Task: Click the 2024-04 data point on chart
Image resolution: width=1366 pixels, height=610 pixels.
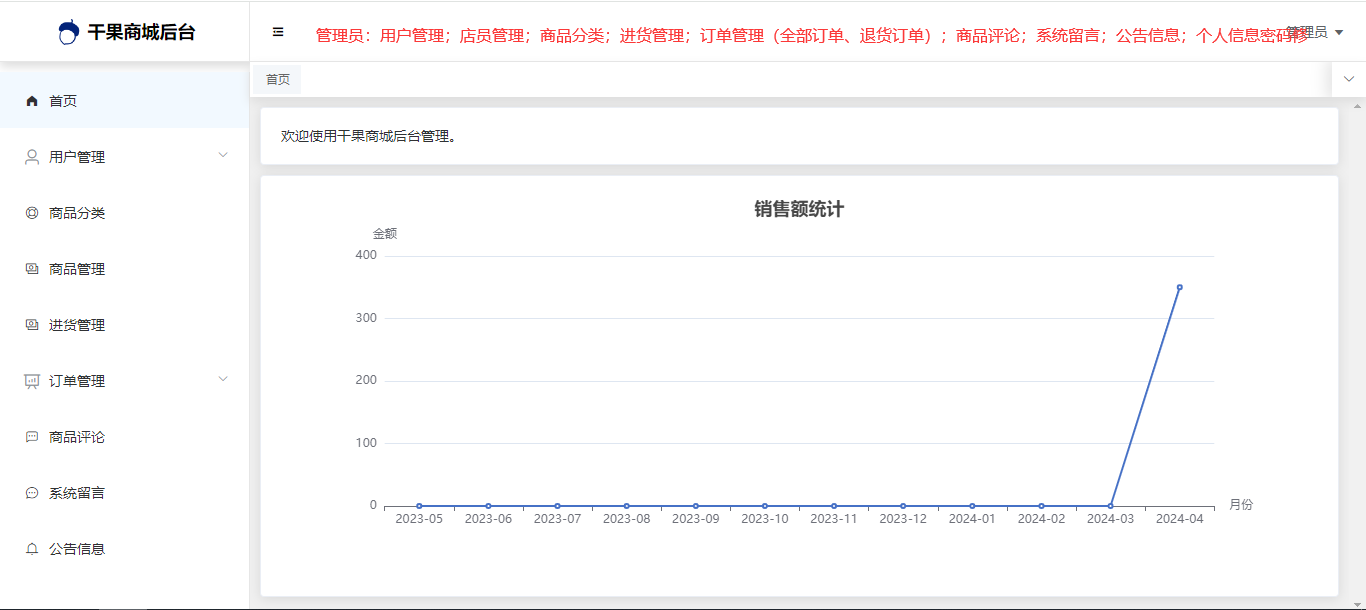Action: (1180, 287)
